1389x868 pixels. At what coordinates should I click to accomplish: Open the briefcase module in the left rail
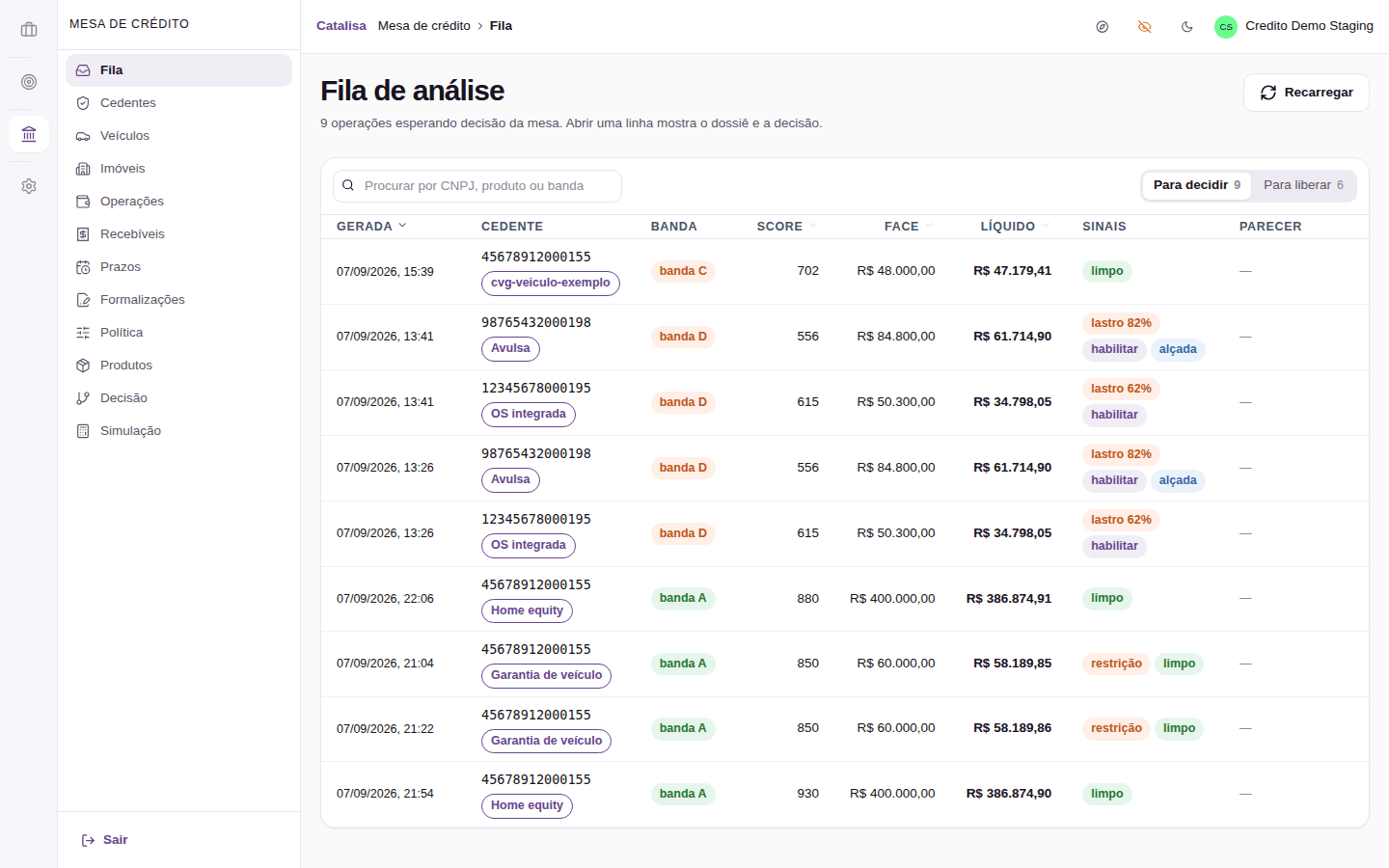[29, 30]
